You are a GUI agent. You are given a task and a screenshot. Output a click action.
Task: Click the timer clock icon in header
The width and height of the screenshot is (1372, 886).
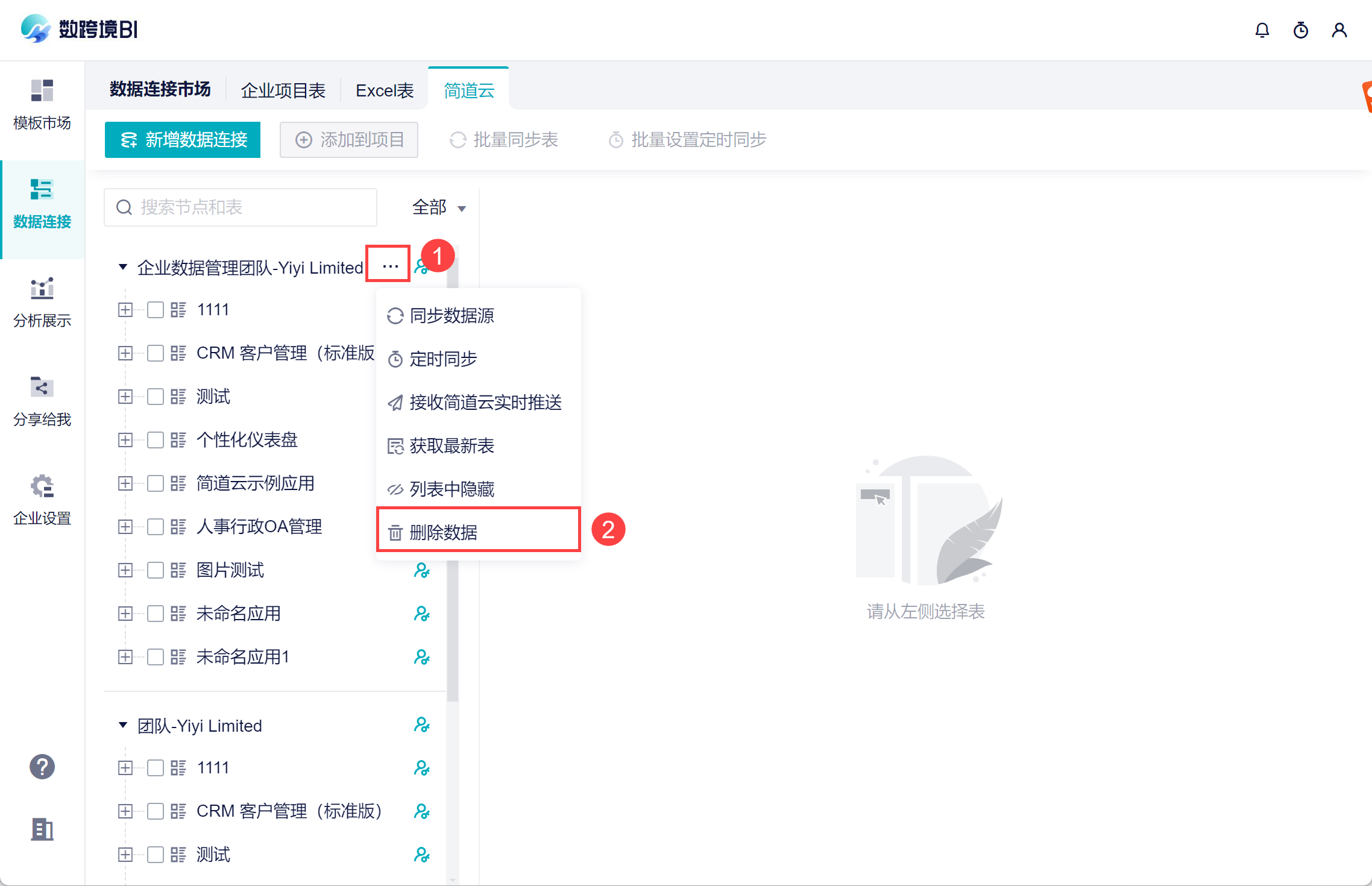pyautogui.click(x=1300, y=30)
